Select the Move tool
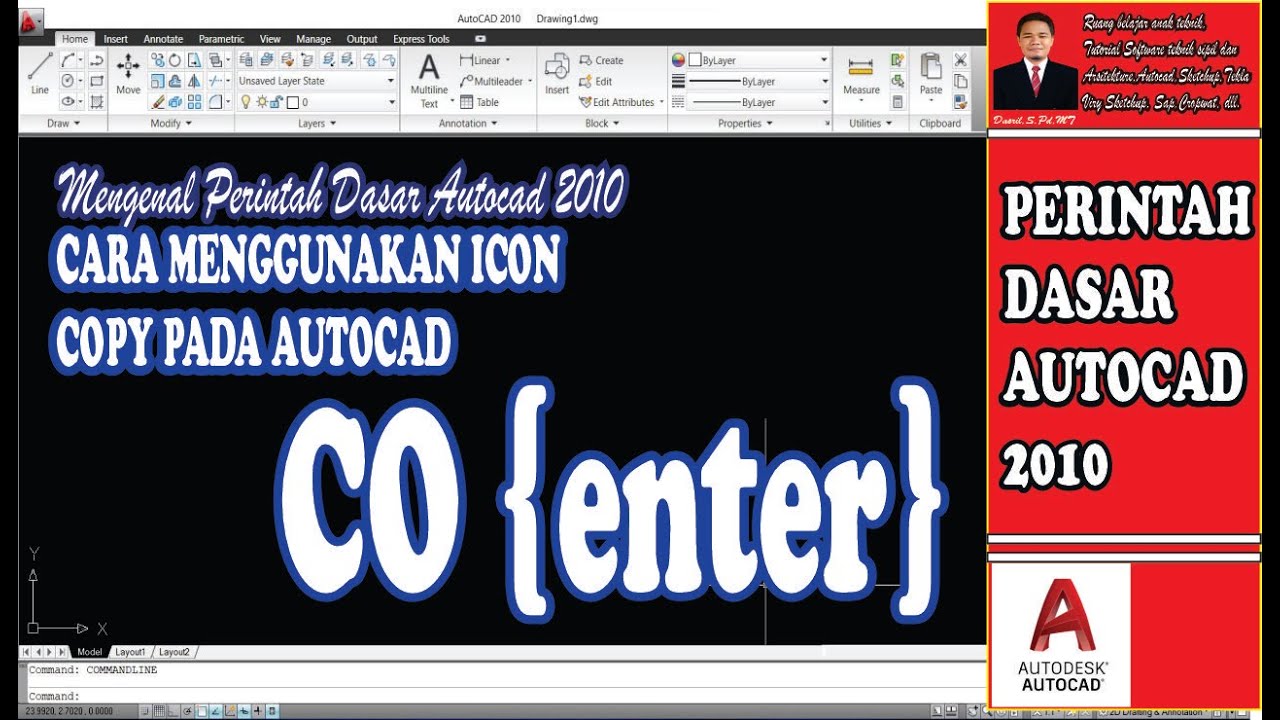 pyautogui.click(x=128, y=72)
